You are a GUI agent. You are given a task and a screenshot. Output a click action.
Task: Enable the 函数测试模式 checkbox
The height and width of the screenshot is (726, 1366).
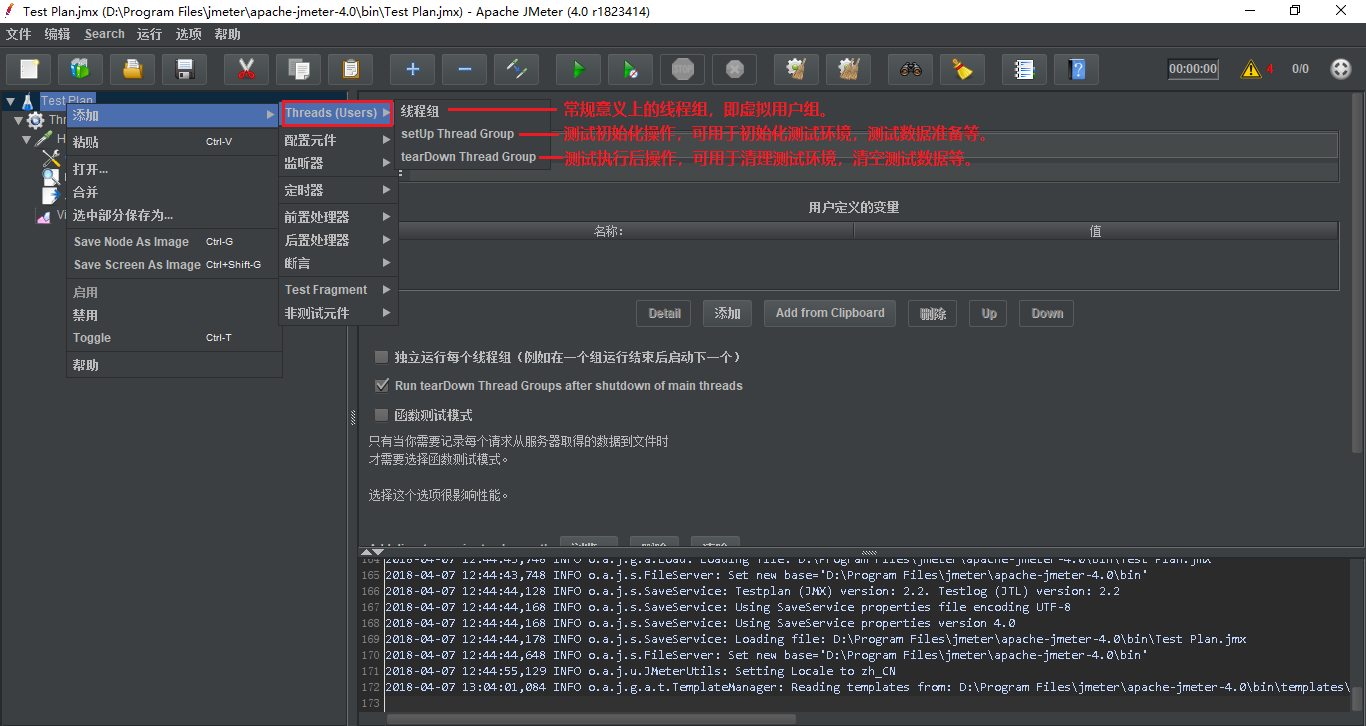(x=381, y=415)
